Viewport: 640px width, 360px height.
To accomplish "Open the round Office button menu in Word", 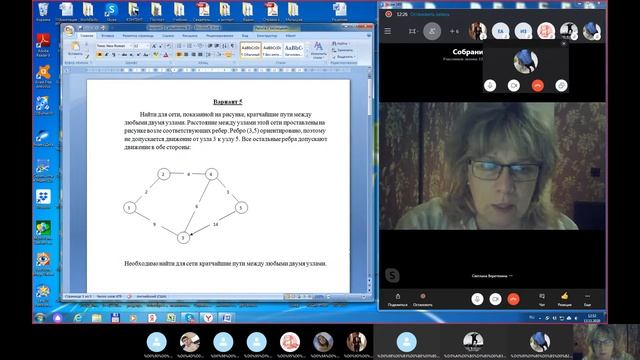I will click(x=69, y=30).
